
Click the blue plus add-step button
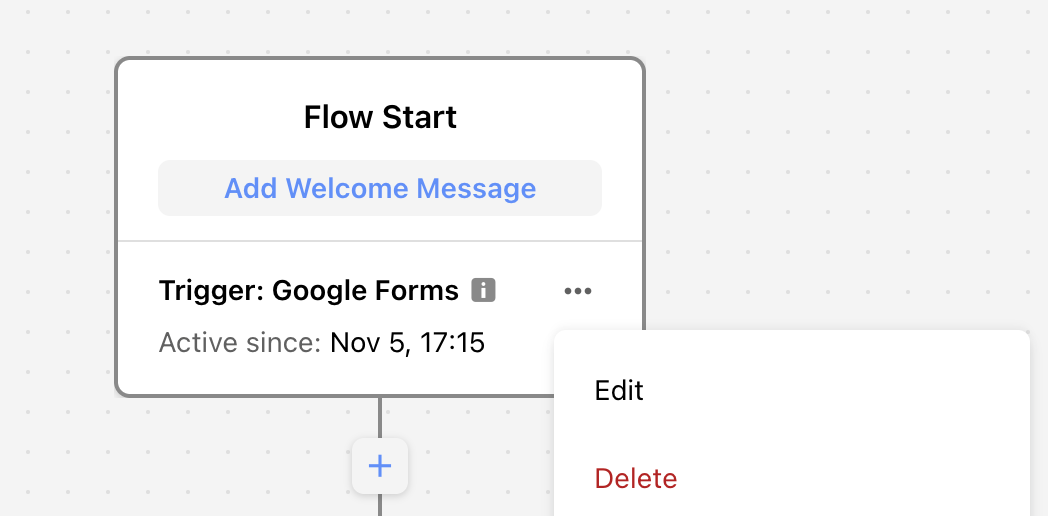coord(380,466)
